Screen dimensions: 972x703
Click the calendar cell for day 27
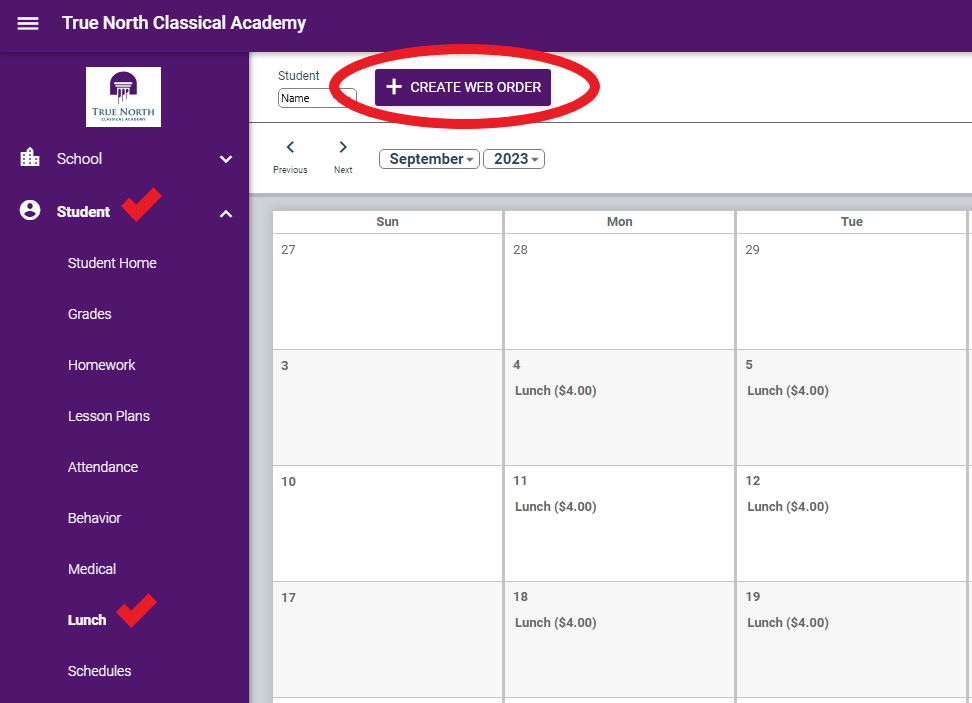[x=387, y=291]
